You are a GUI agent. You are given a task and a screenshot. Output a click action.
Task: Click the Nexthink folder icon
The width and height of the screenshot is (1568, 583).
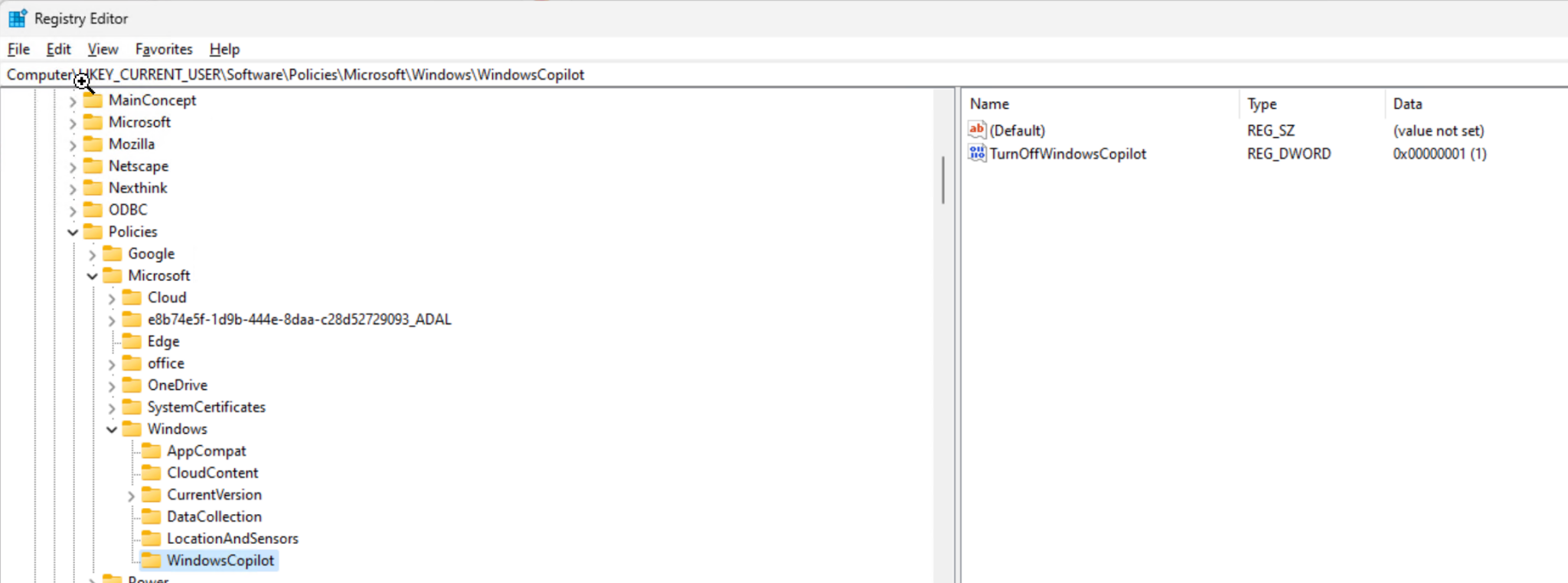93,188
